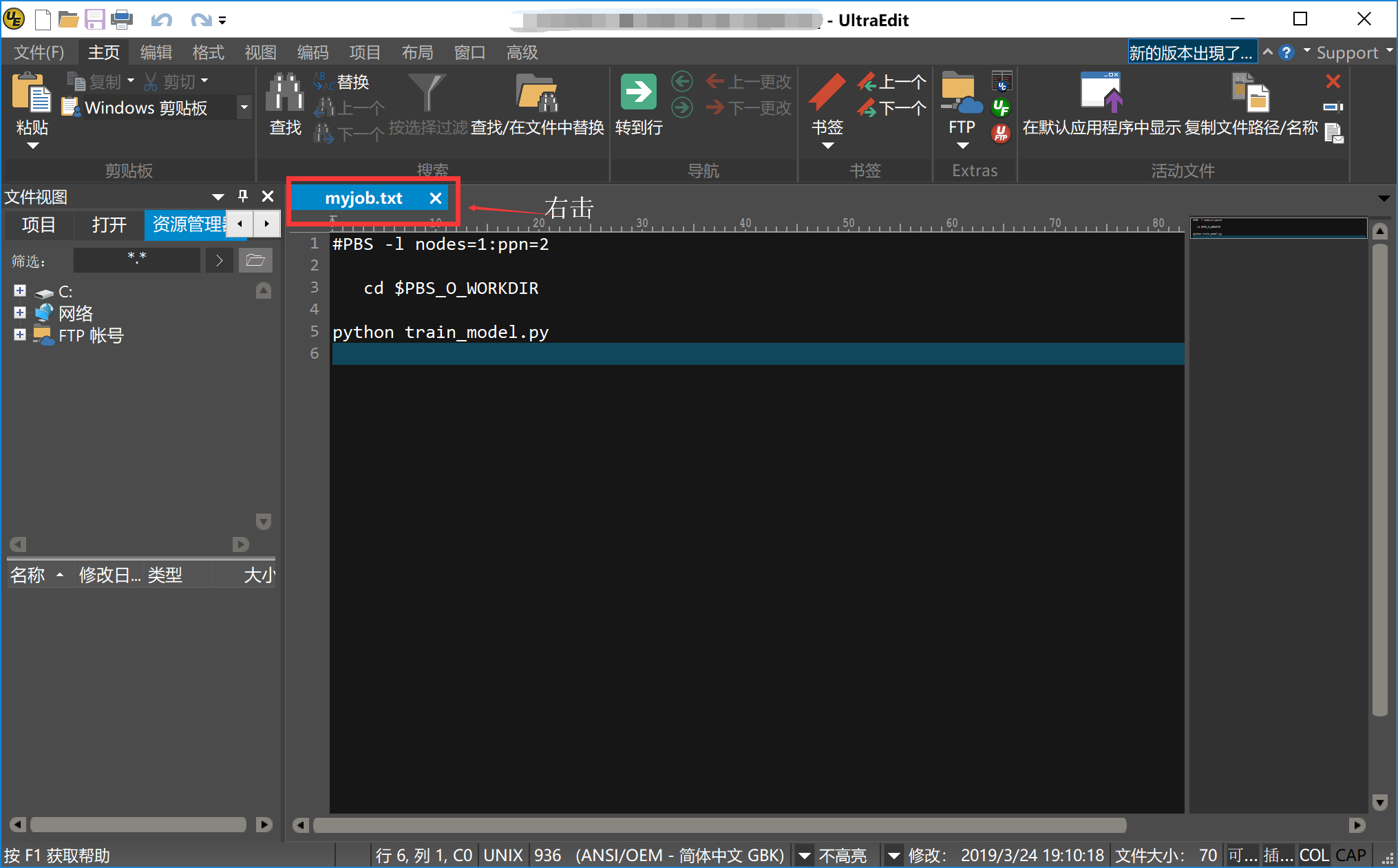Viewport: 1398px width, 868px height.
Task: Go to next bookmark (下一个)
Action: click(892, 108)
